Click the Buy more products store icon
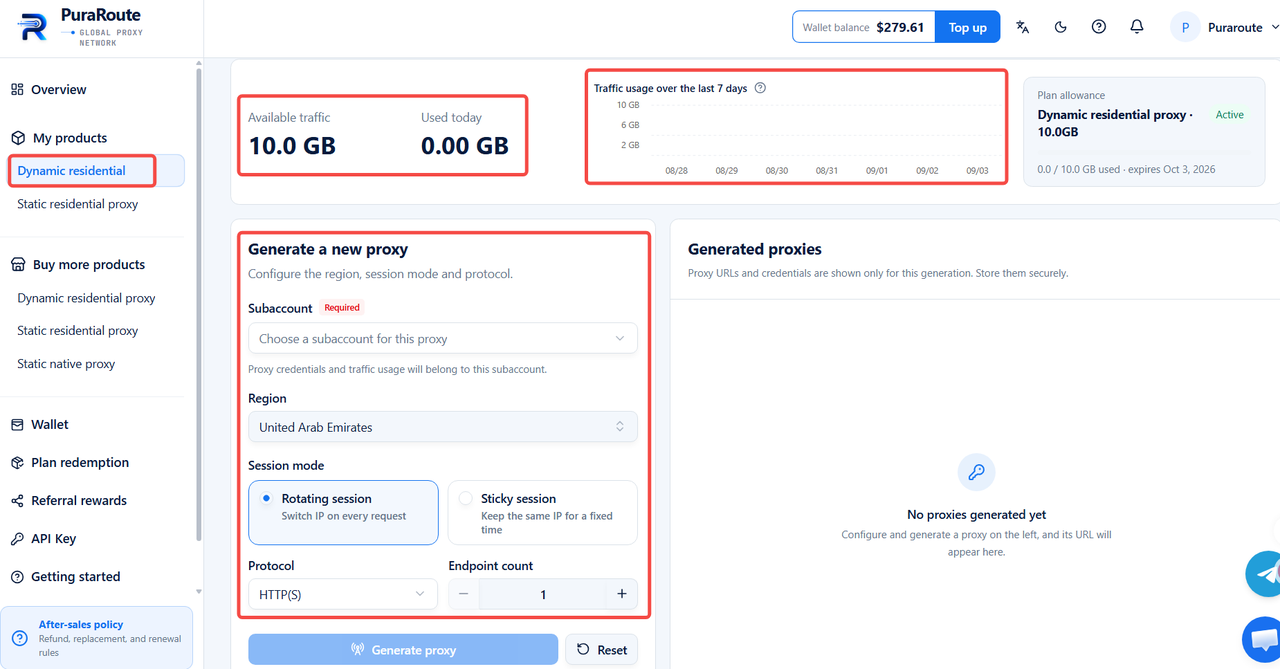Screen dimensions: 1280x669 [x=17, y=265]
